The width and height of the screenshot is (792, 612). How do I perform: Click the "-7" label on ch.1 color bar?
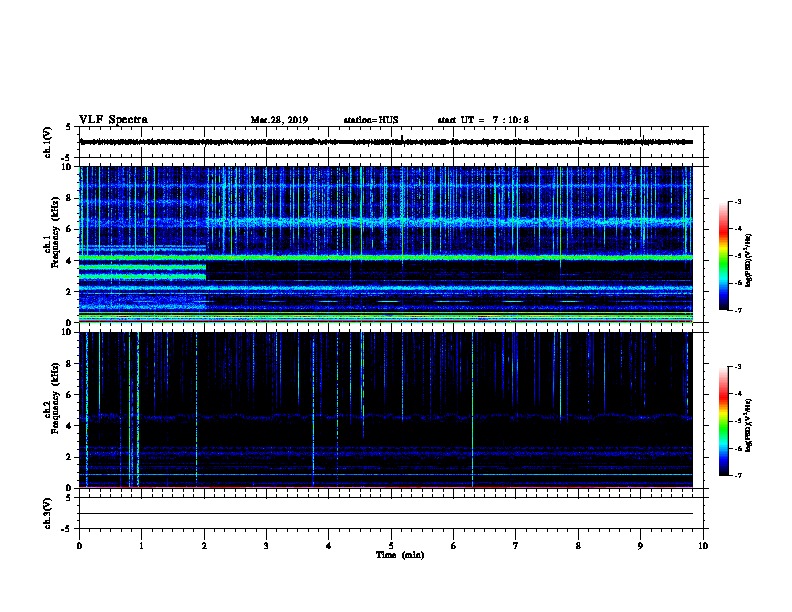(x=738, y=310)
